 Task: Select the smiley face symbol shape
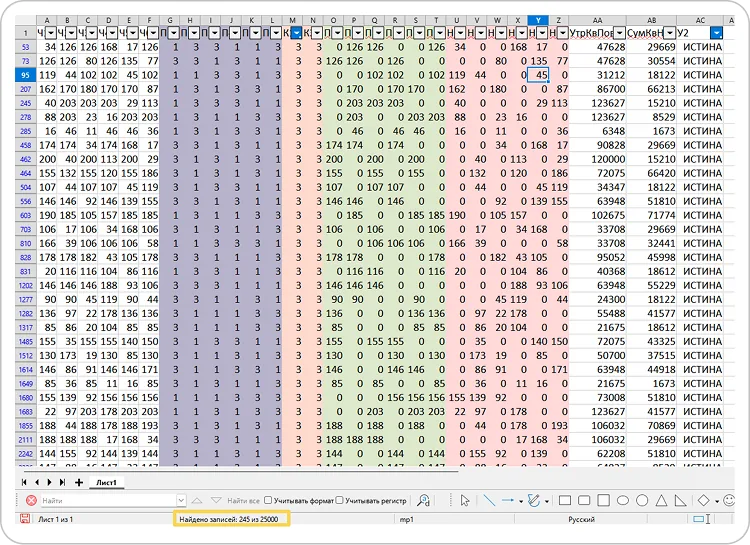tap(728, 501)
